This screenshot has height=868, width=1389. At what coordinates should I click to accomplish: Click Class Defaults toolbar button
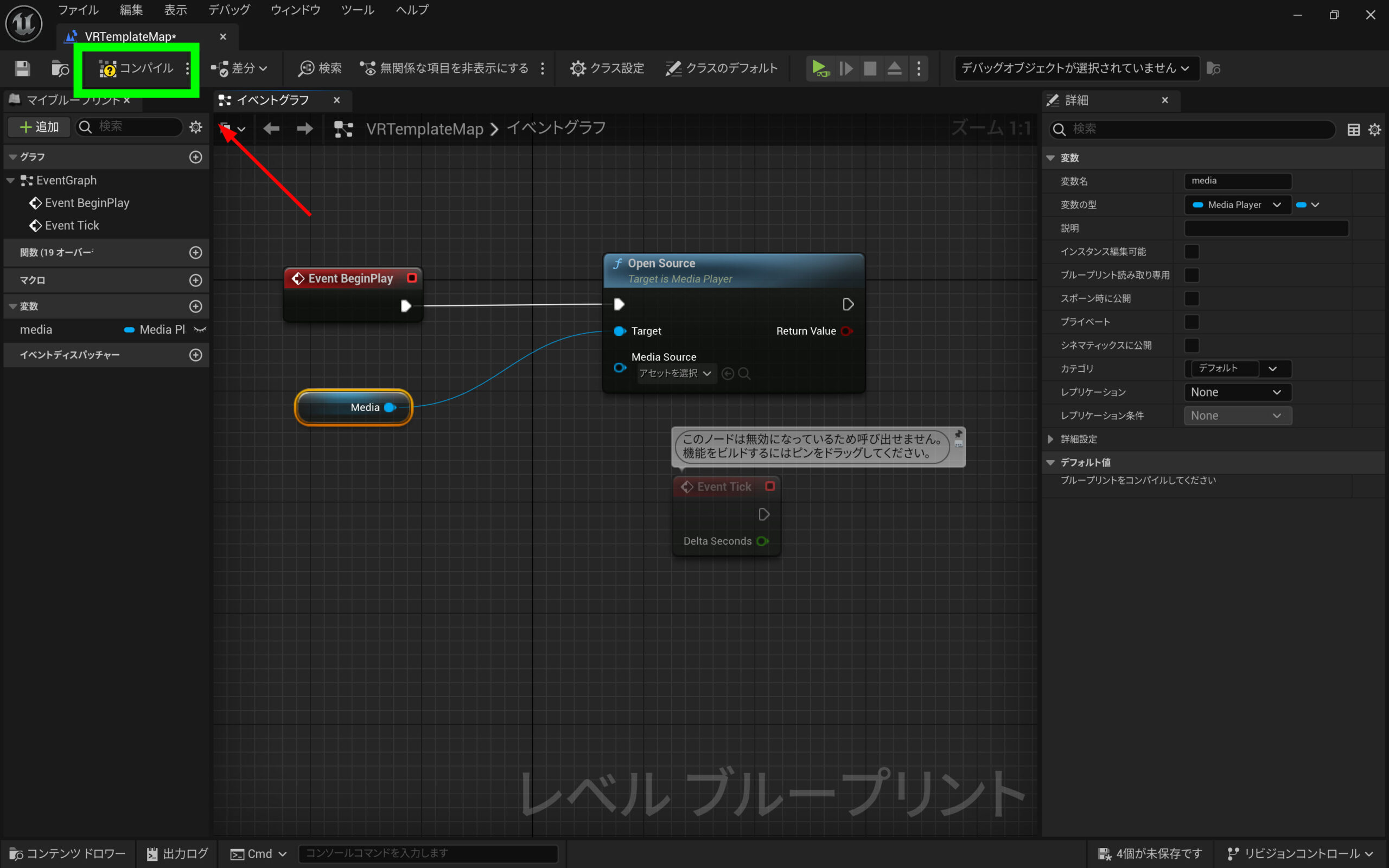(x=722, y=68)
